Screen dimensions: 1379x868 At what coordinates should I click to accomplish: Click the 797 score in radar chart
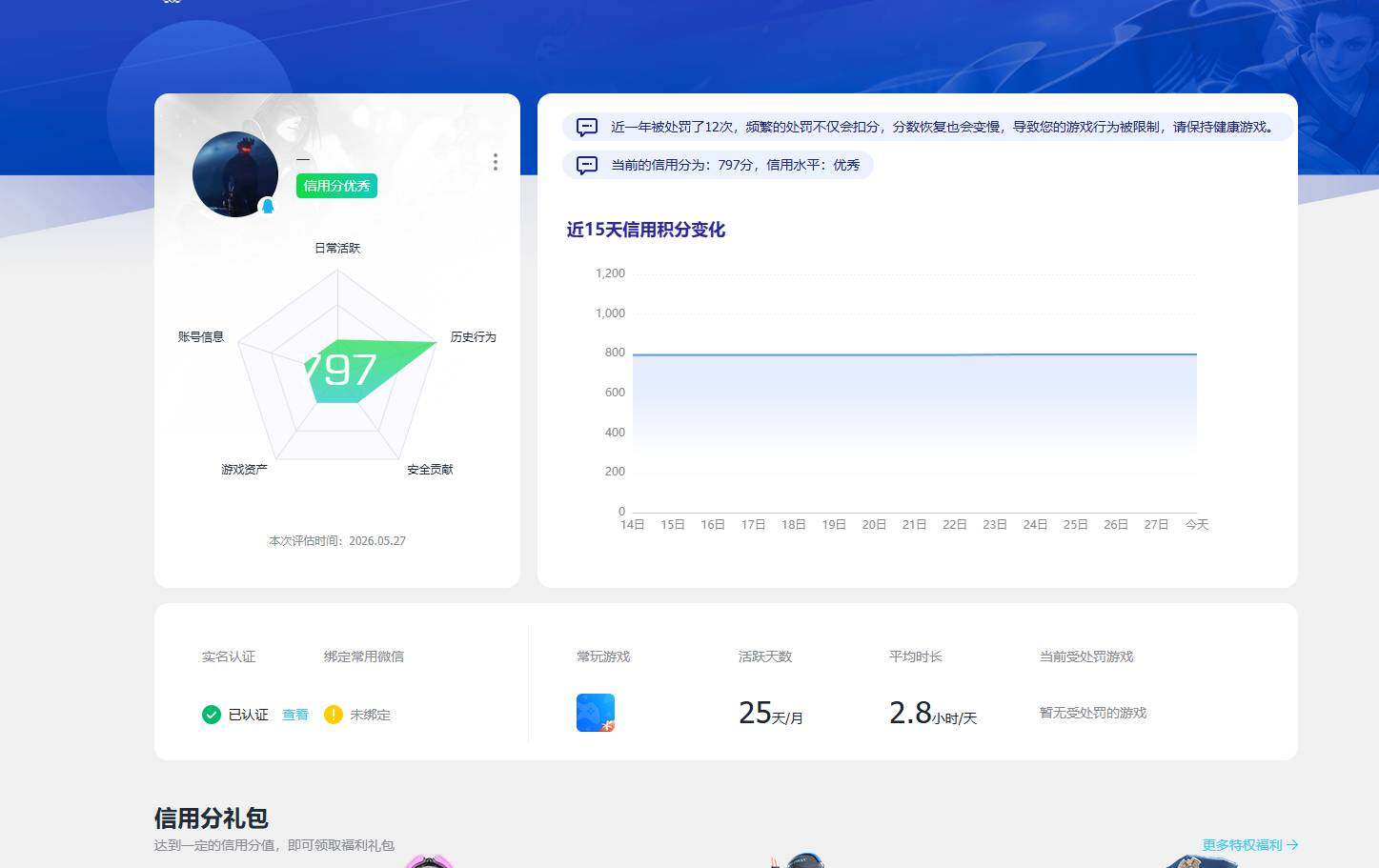[341, 370]
